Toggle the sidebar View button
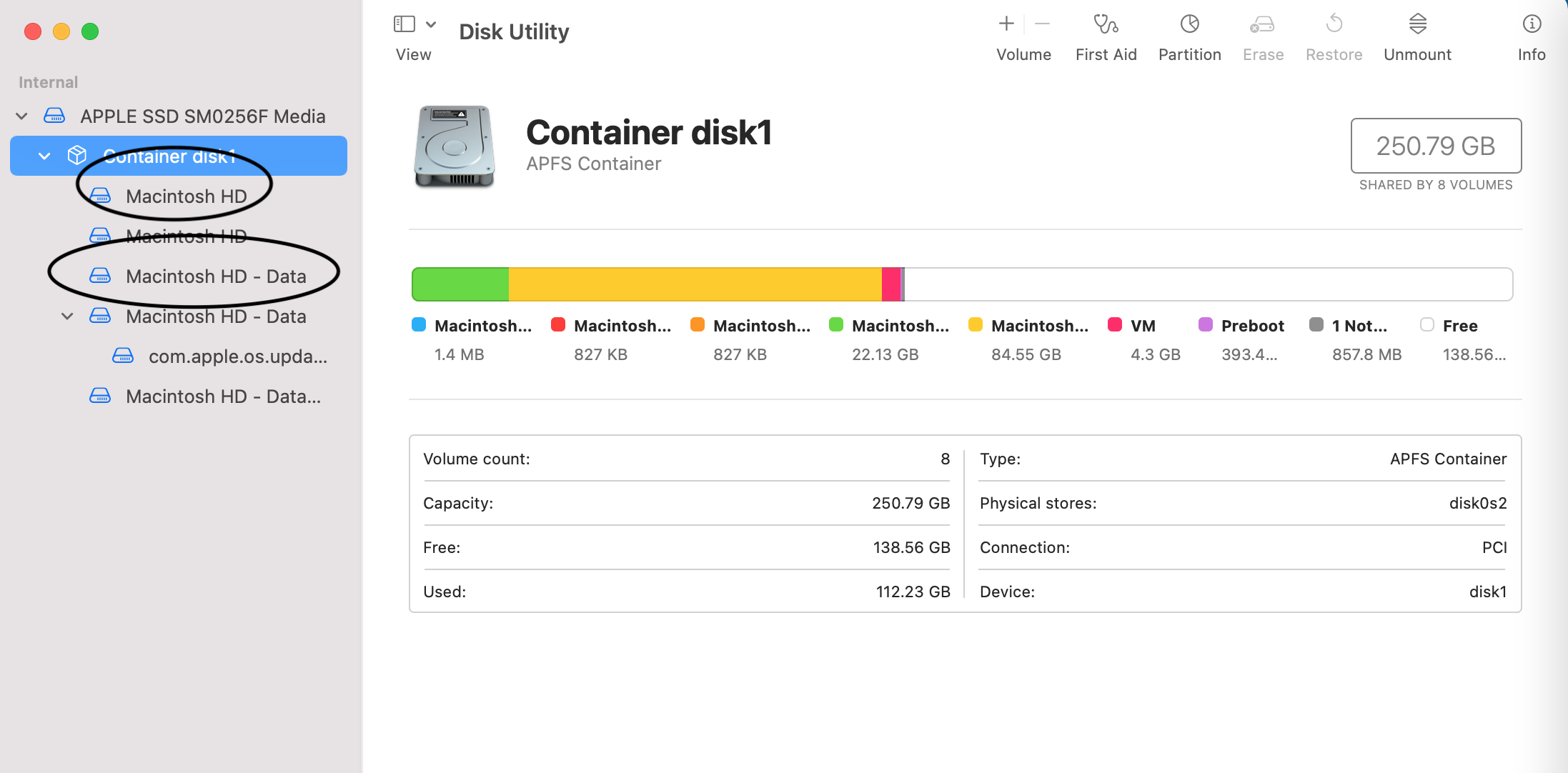The image size is (1568, 773). [x=405, y=24]
